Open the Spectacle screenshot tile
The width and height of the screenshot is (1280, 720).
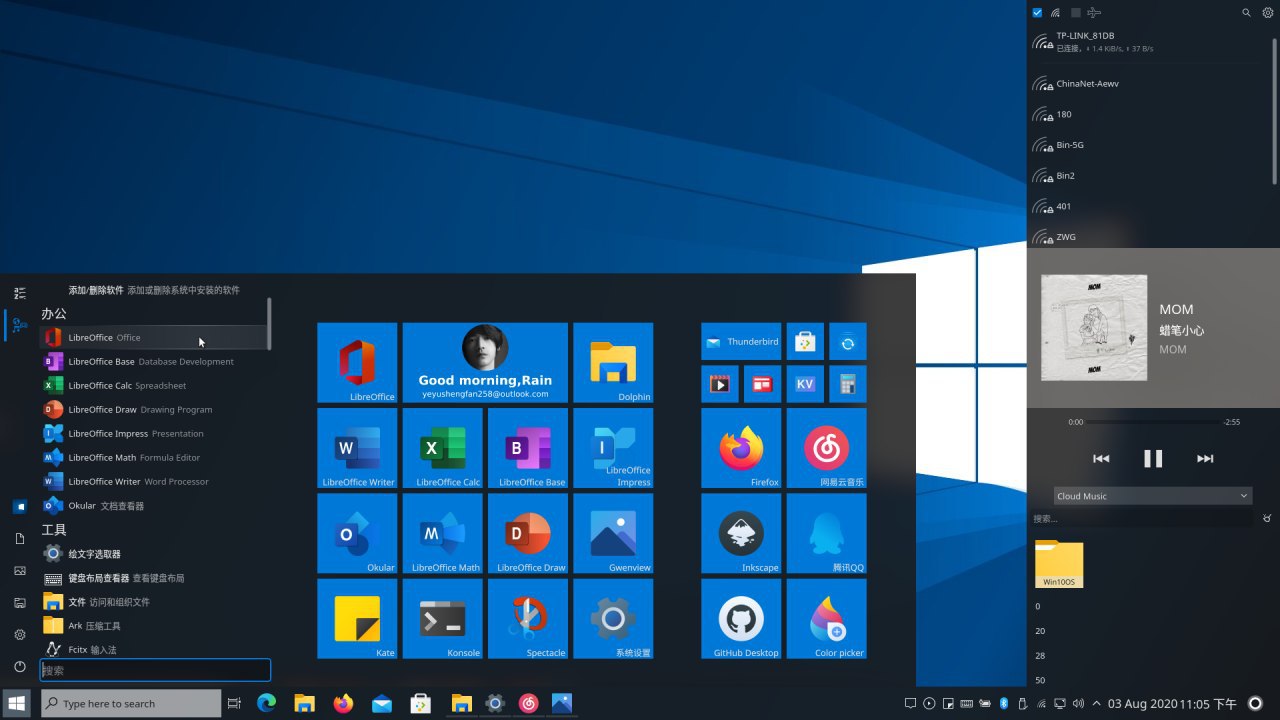(528, 619)
